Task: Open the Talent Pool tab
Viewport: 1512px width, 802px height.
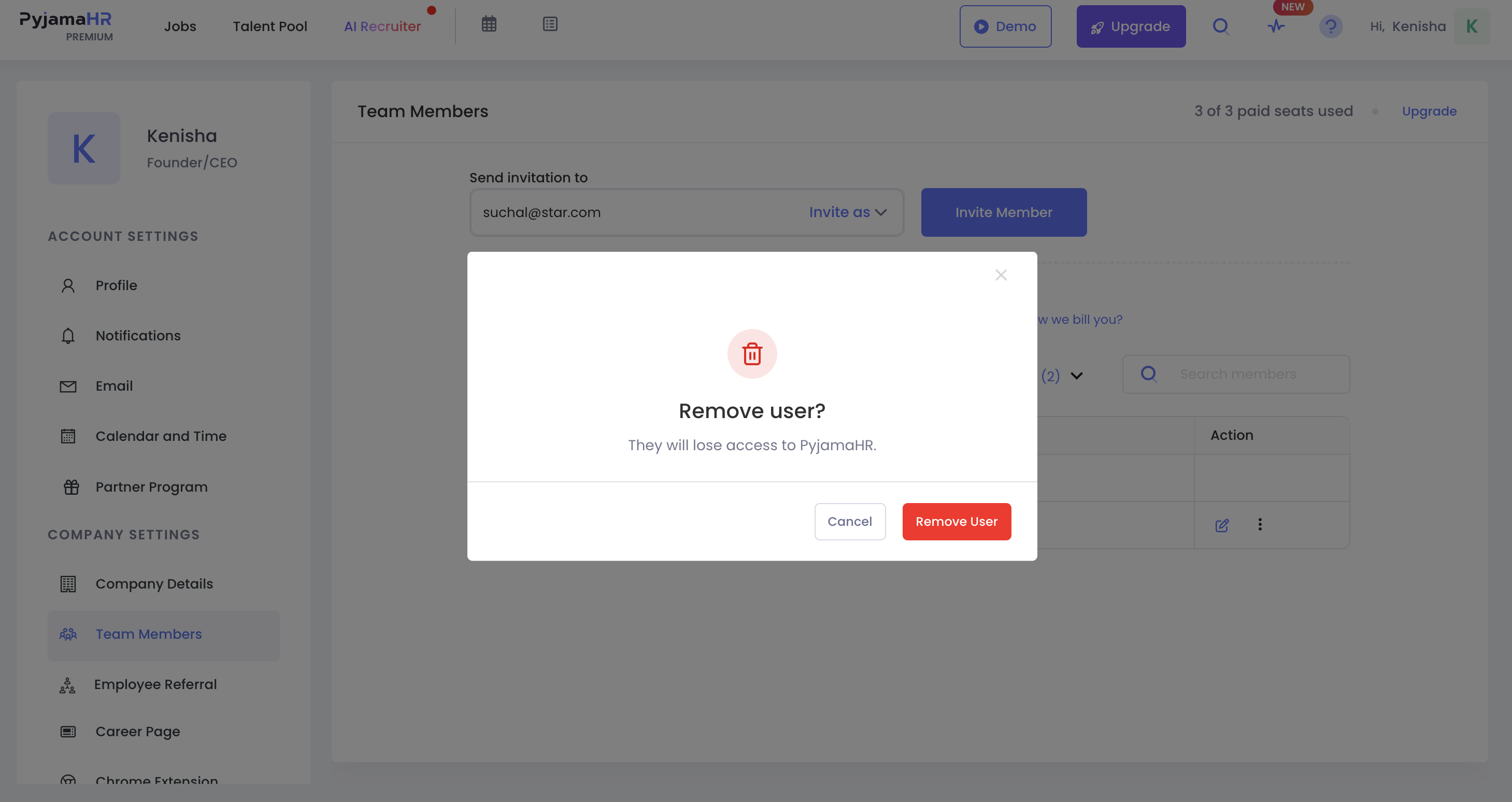Action: [270, 26]
